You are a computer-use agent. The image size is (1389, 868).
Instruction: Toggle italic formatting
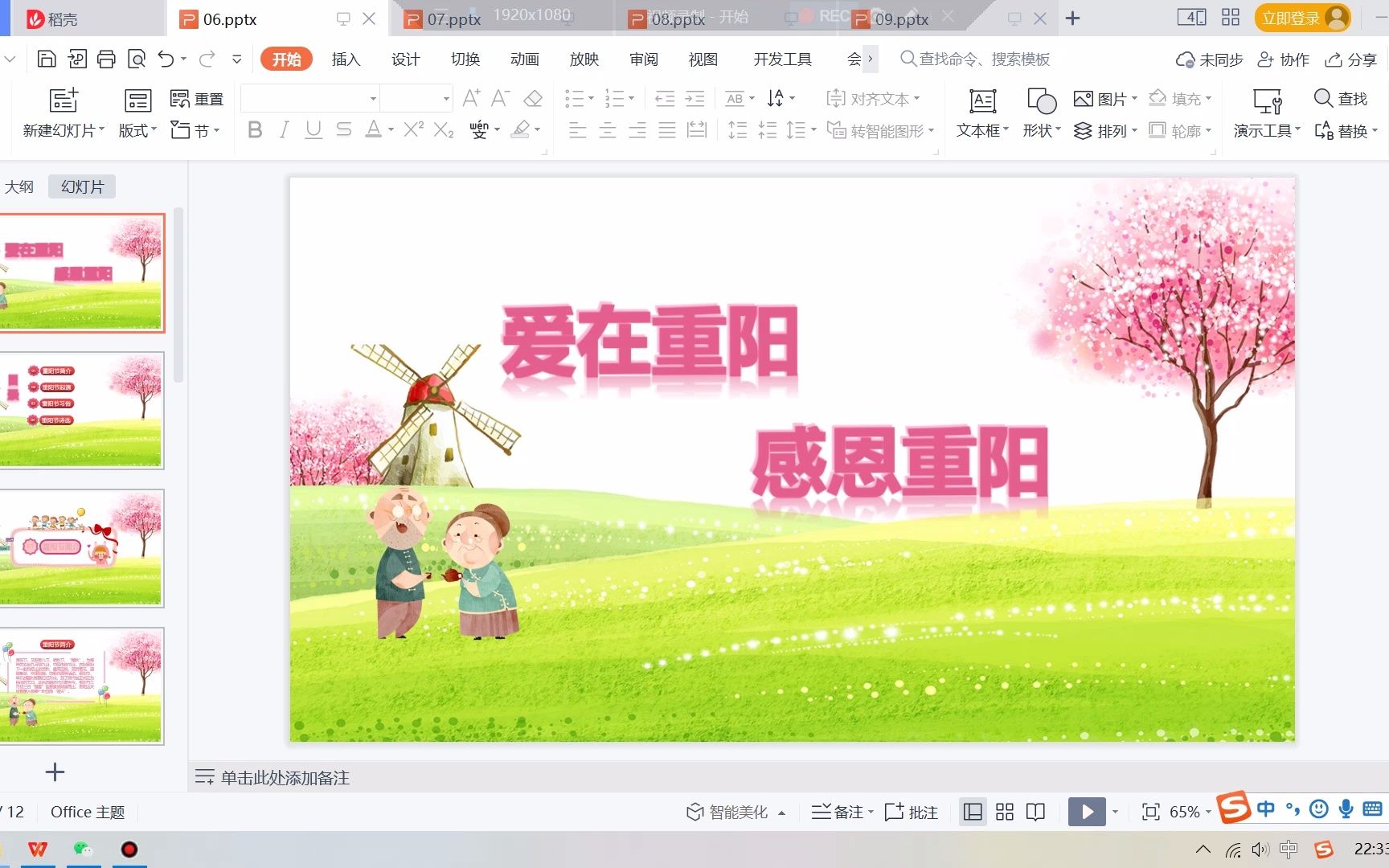point(284,129)
